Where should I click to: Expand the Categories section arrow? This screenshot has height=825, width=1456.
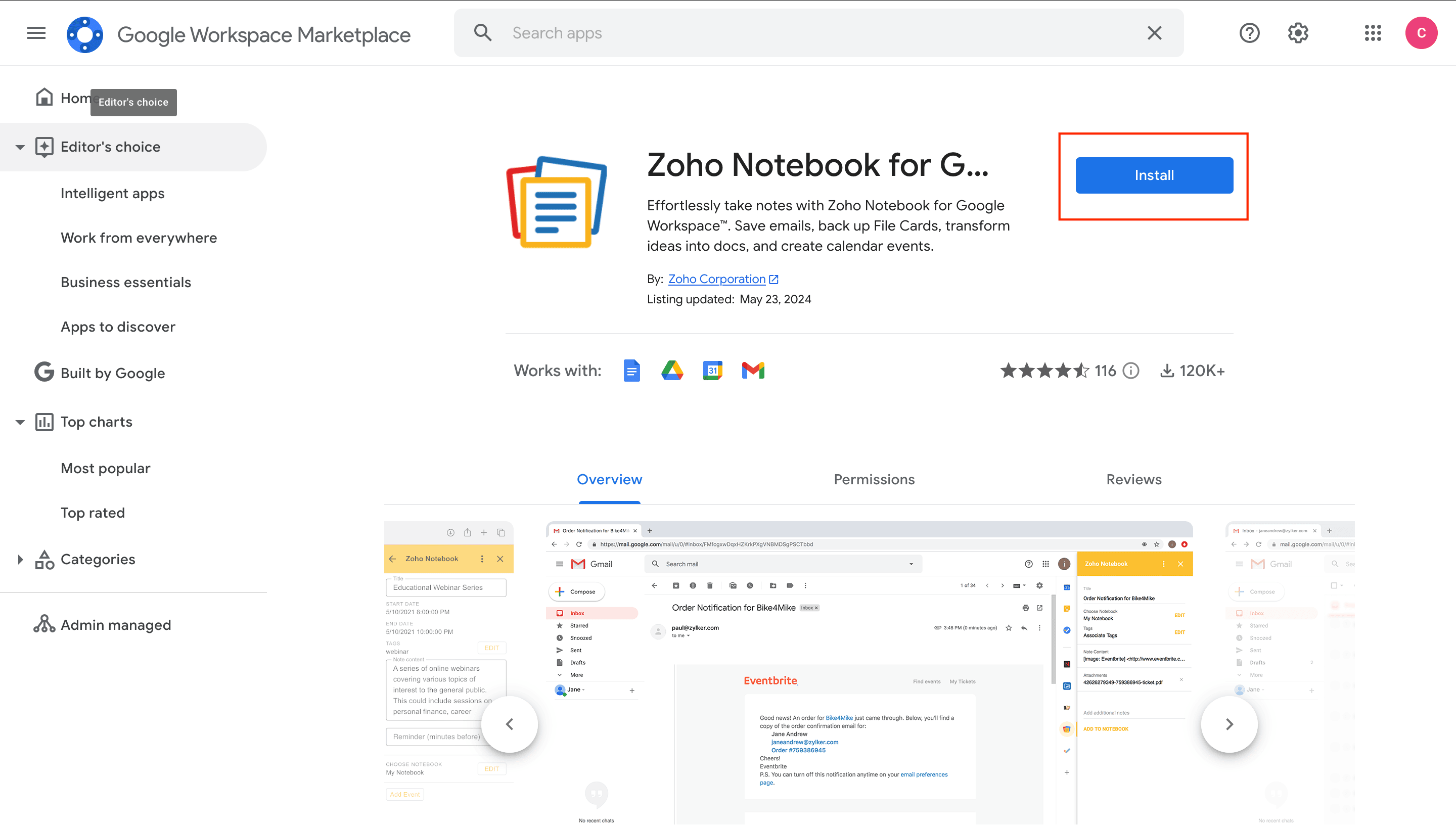point(20,560)
